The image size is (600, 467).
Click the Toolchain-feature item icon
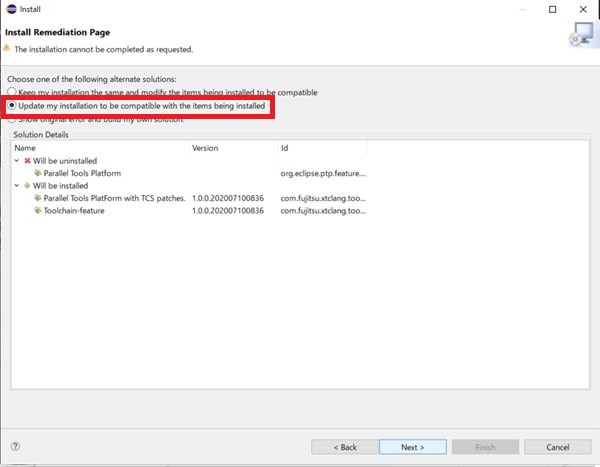(38, 210)
